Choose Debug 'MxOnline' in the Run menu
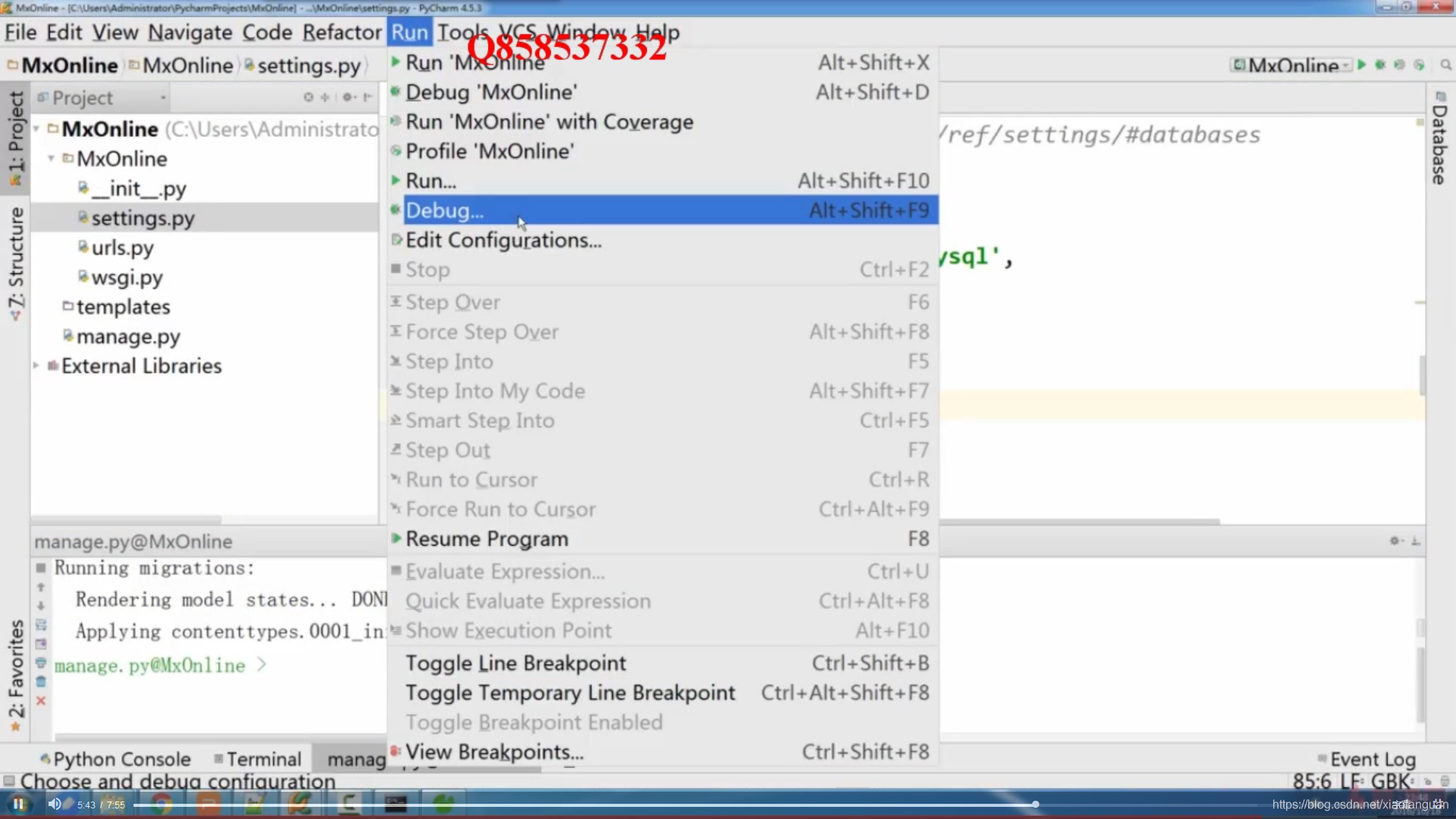The image size is (1456, 819). (x=663, y=92)
